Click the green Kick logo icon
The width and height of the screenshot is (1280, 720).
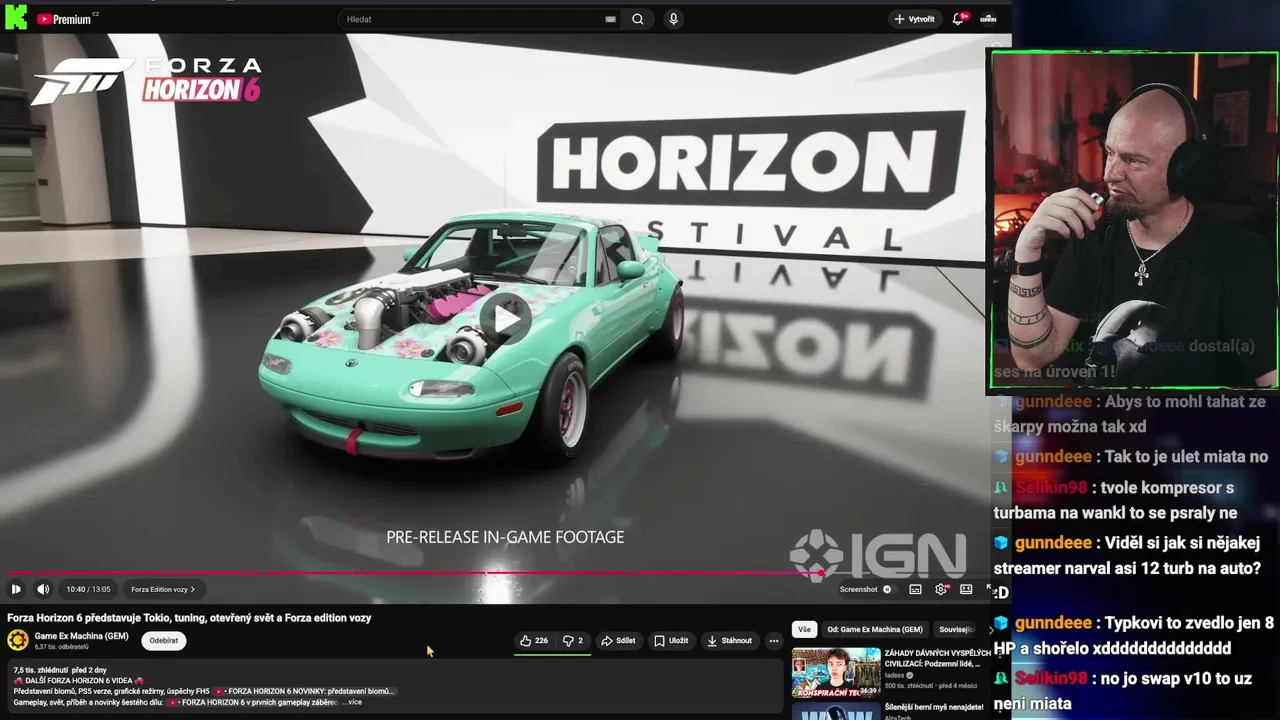click(x=15, y=16)
